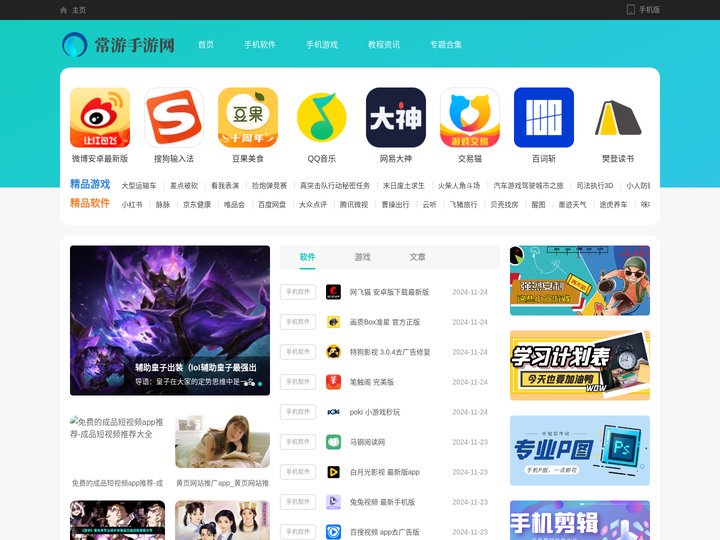Image resolution: width=720 pixels, height=540 pixels.
Task: Click the 精品软件 heading link
Action: click(90, 203)
